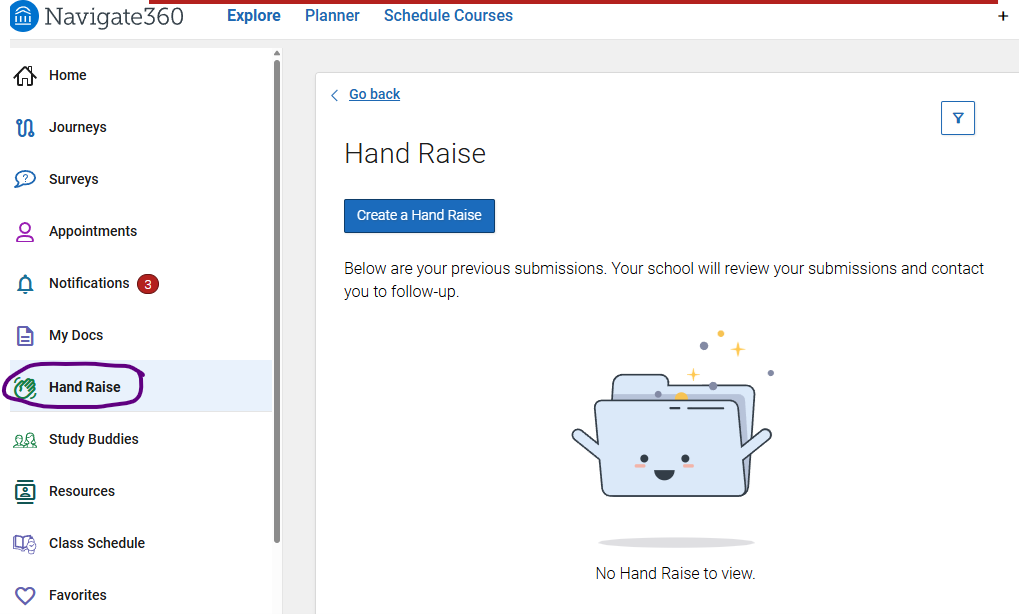Click the Resources sidebar icon
This screenshot has height=614, width=1019.
pos(25,491)
